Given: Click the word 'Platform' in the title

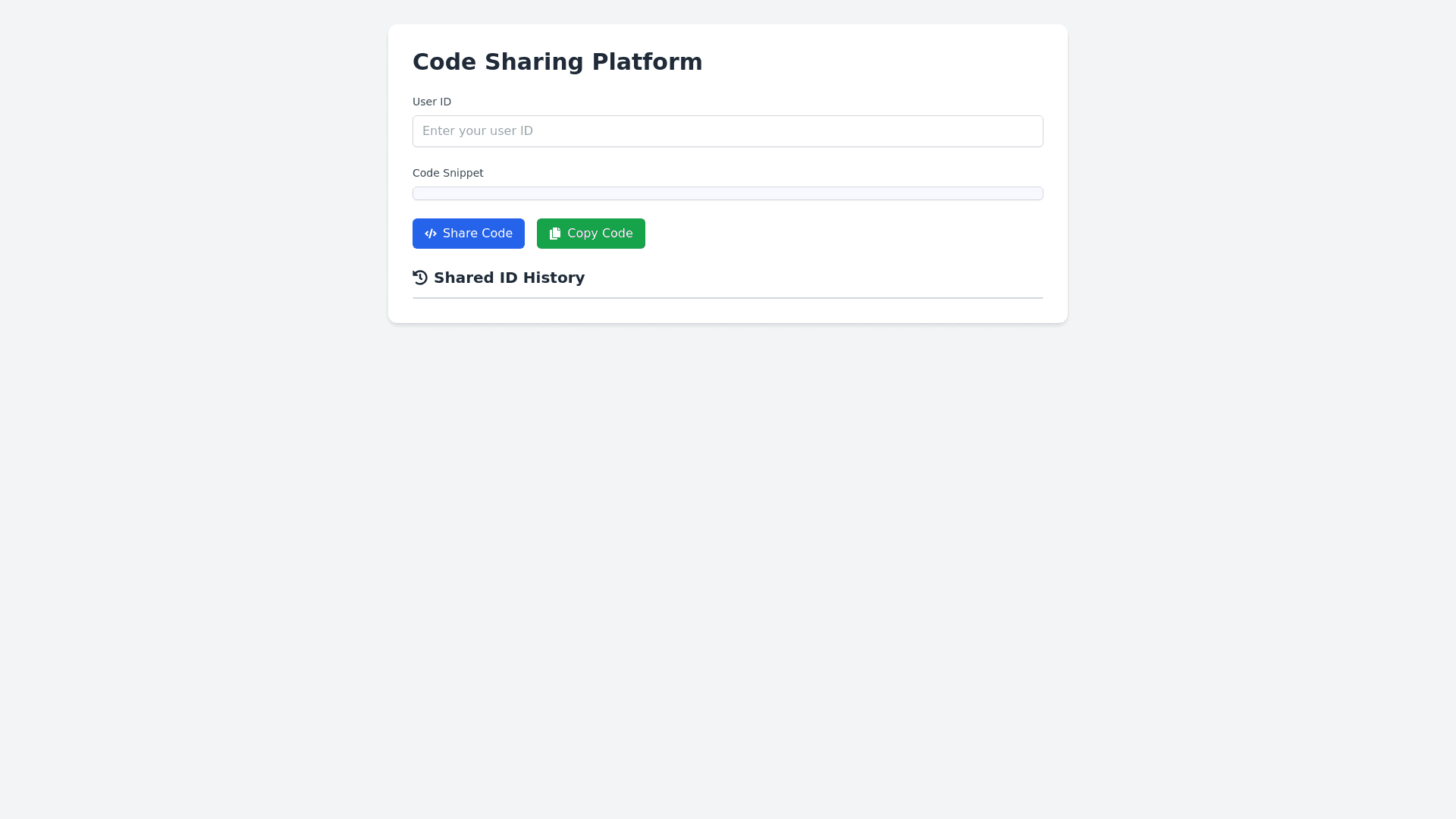Looking at the screenshot, I should click(x=647, y=61).
